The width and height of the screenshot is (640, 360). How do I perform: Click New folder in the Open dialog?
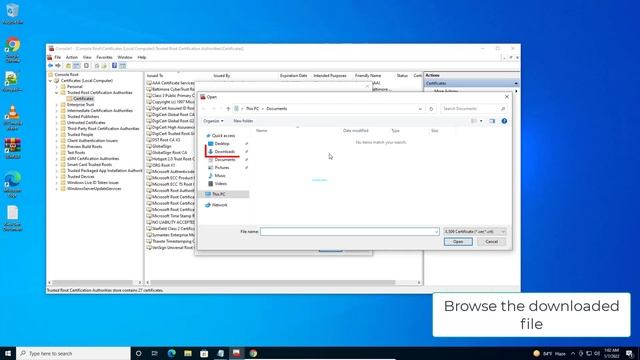point(243,121)
